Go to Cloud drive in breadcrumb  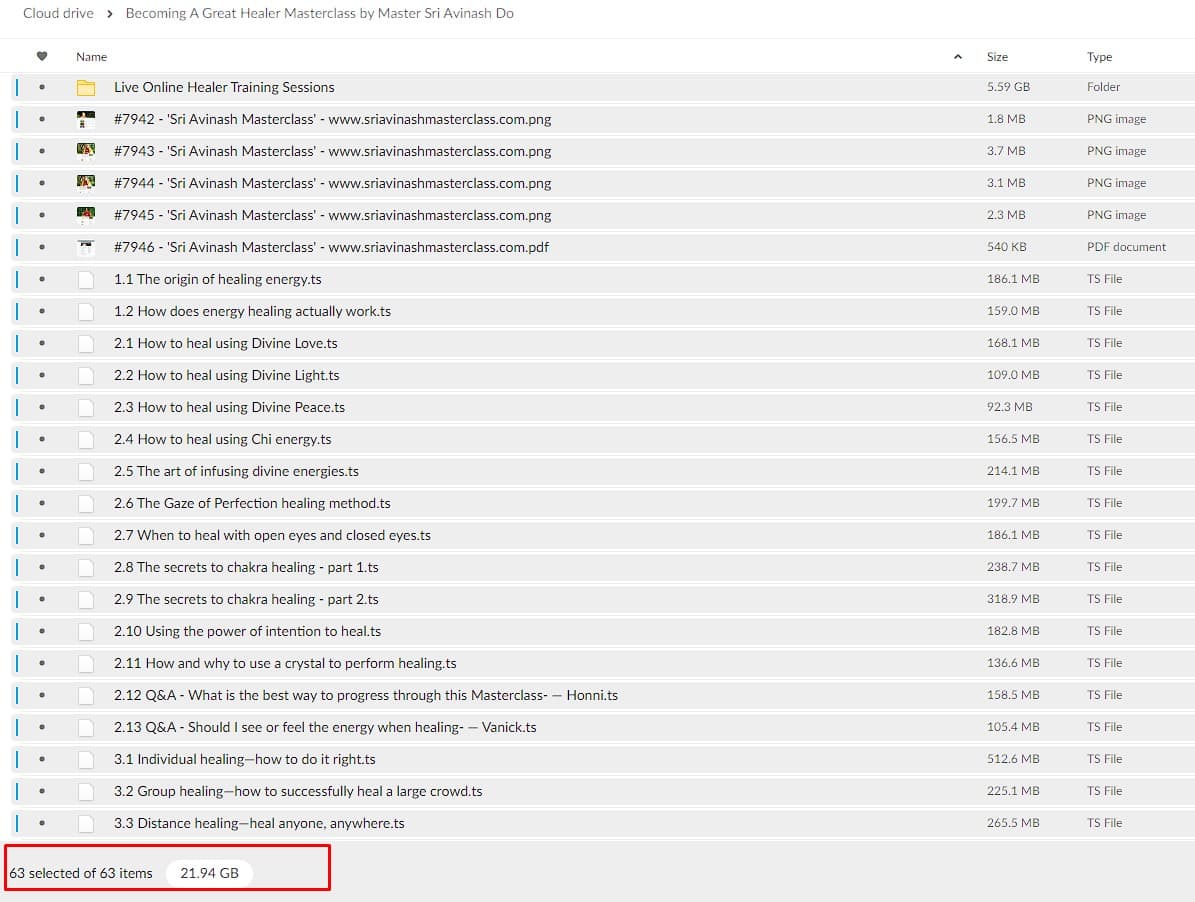[58, 14]
